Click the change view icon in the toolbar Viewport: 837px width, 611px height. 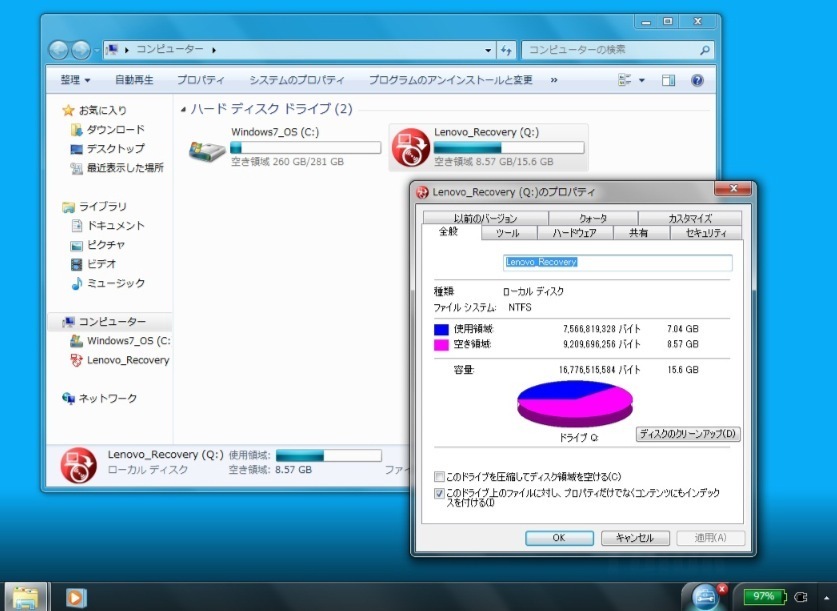625,80
